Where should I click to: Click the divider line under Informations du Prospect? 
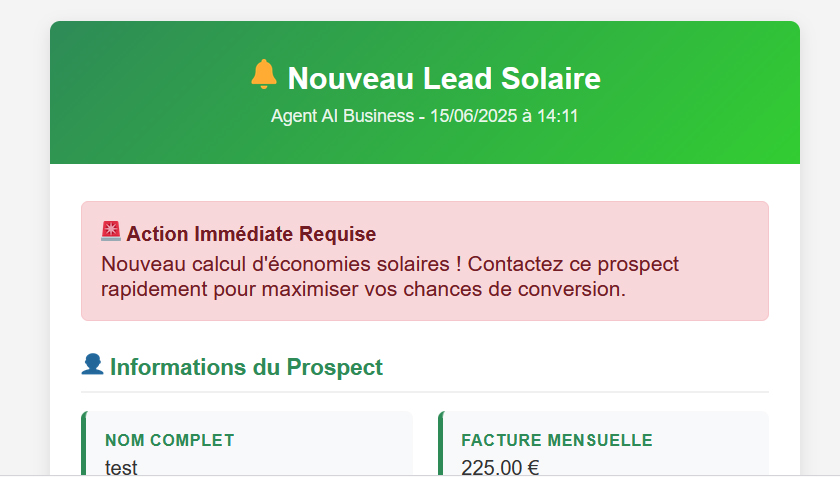point(425,392)
